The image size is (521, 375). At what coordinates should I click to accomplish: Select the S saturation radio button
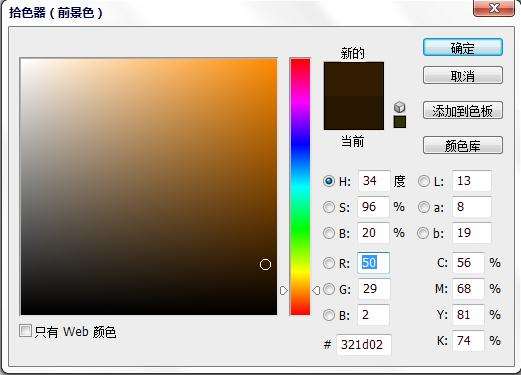click(x=329, y=207)
